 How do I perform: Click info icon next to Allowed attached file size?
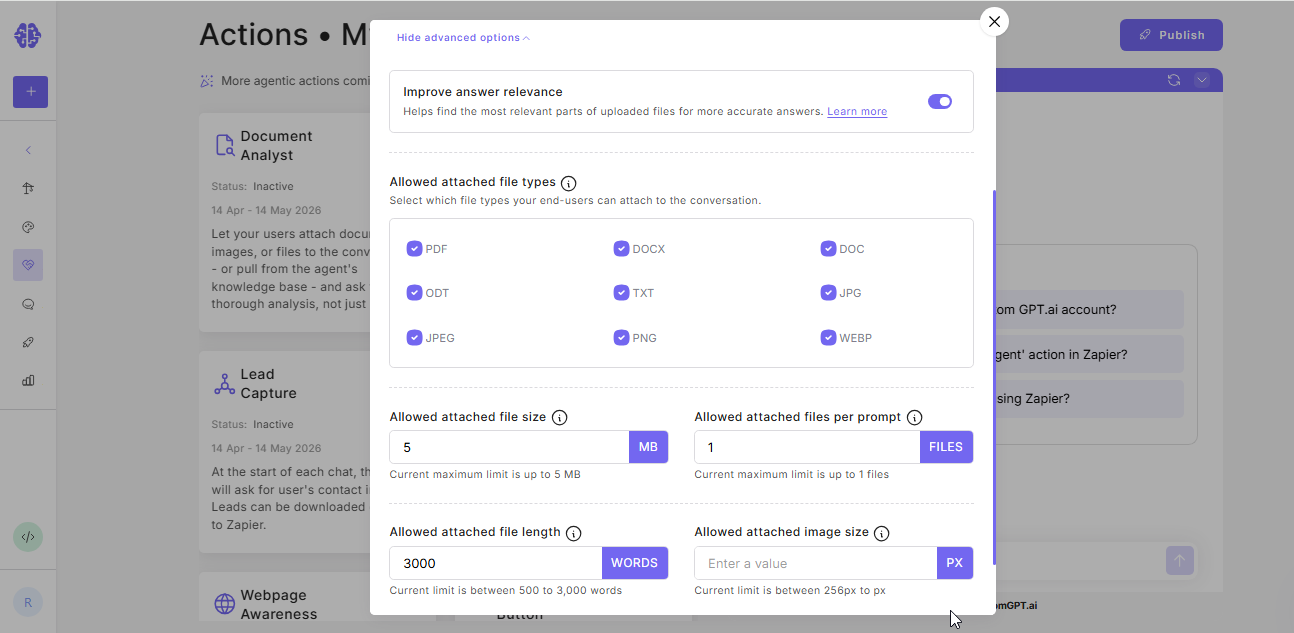point(560,417)
